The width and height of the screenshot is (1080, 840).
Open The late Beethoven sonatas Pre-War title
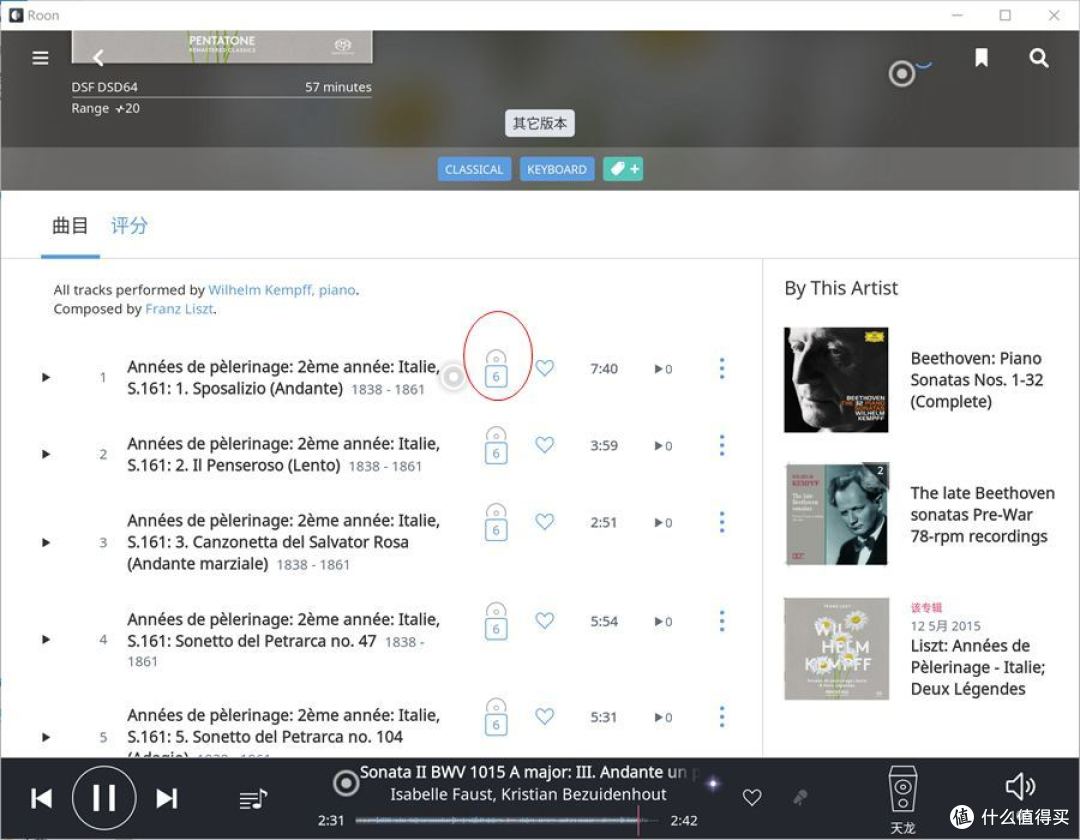coord(982,514)
